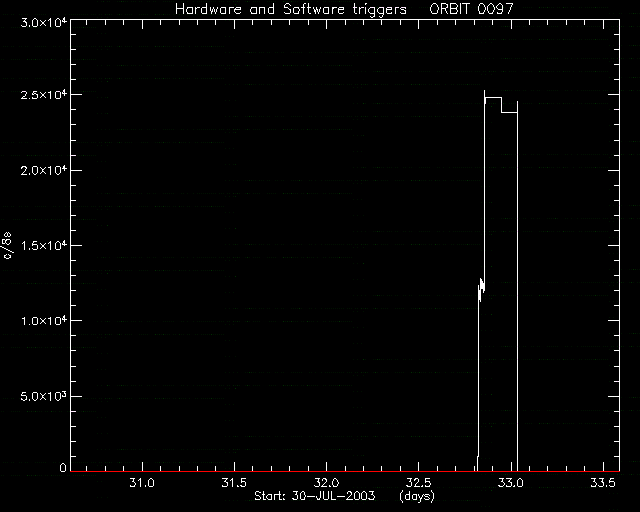Click the y-axis label 2.5×10⁴
Viewport: 640px width, 512px height.
[x=44, y=94]
